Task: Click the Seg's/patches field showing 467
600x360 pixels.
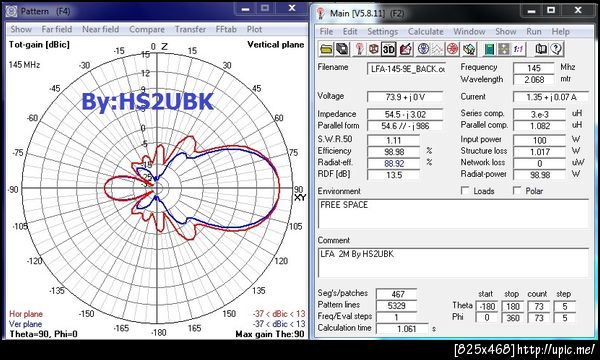Action: tap(396, 294)
